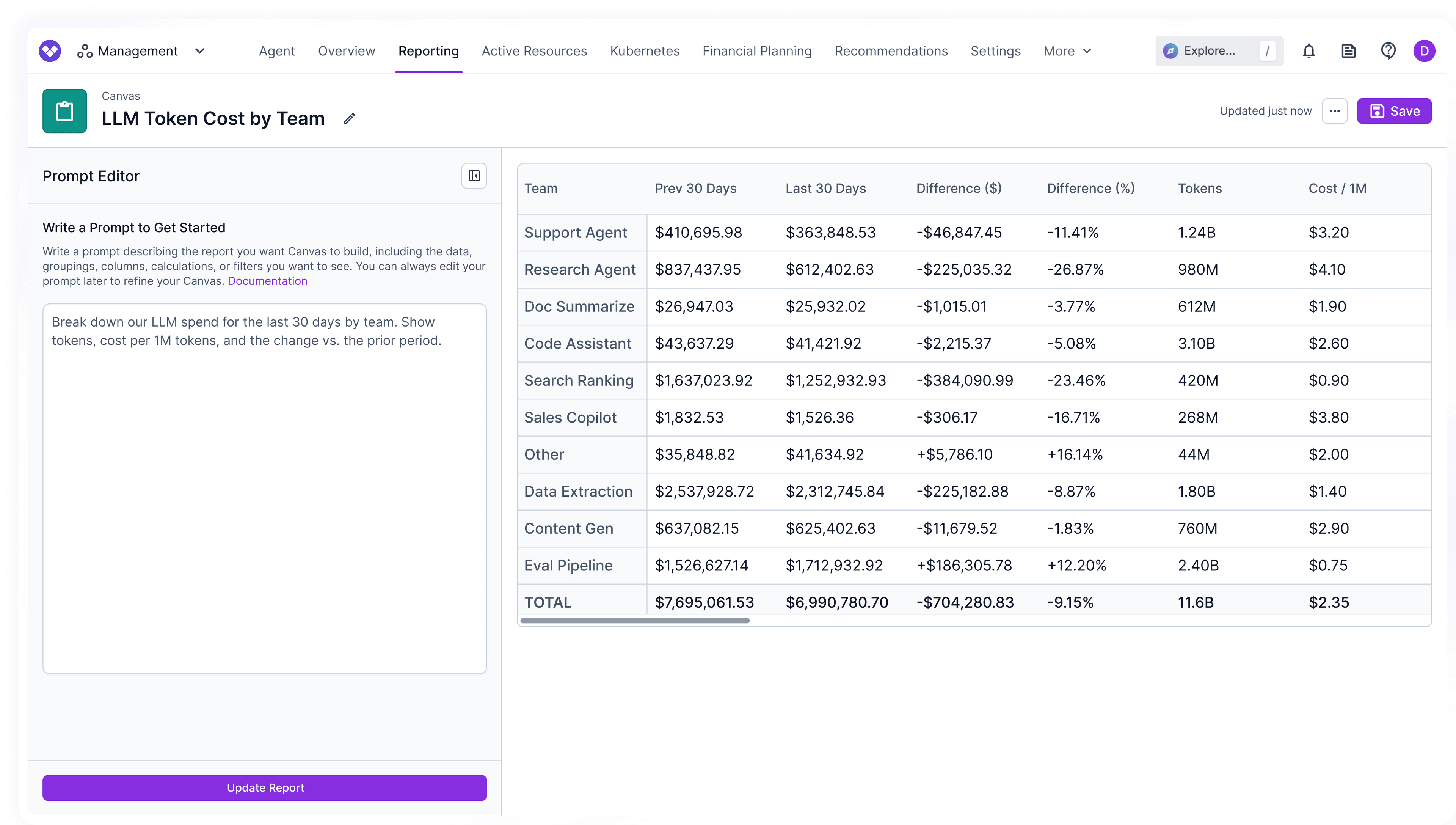Open the three-dot more options menu
The image size is (1456, 825).
click(1334, 111)
